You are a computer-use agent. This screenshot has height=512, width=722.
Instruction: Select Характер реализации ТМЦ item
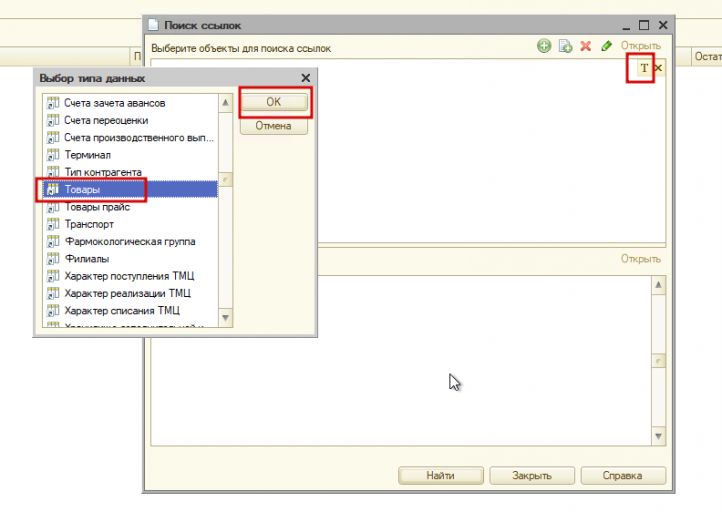tap(130, 293)
